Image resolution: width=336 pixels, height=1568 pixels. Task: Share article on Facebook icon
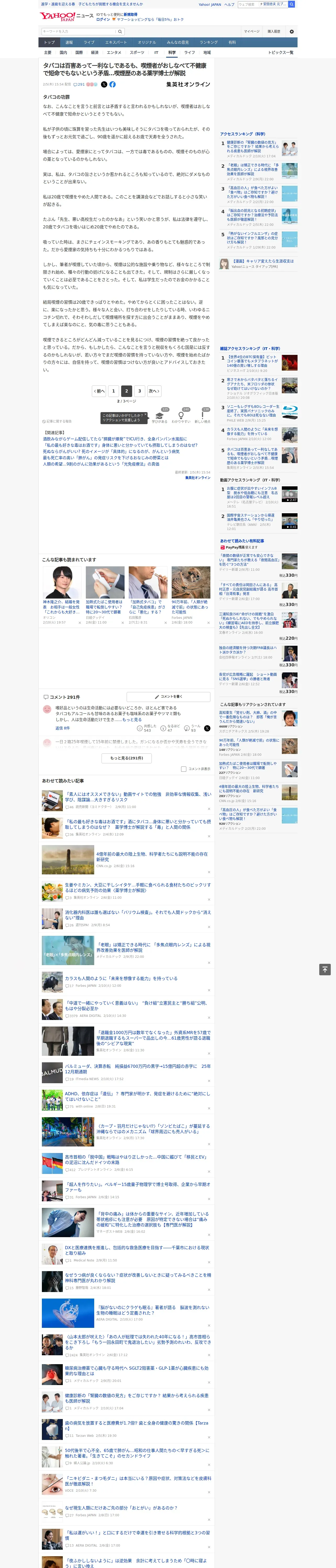(112, 85)
